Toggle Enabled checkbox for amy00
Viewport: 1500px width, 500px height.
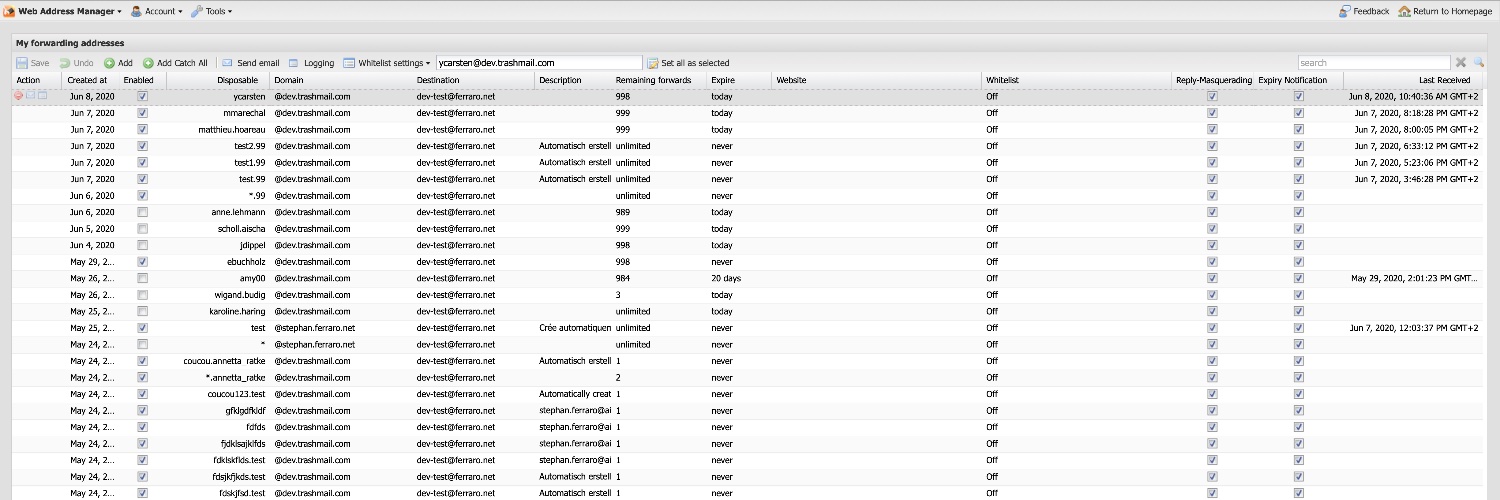click(142, 278)
